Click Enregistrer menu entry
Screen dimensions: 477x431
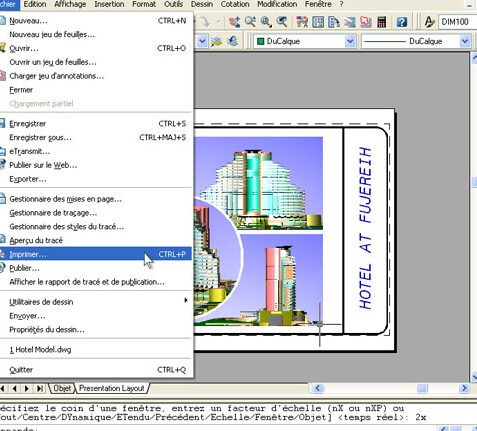(96, 124)
